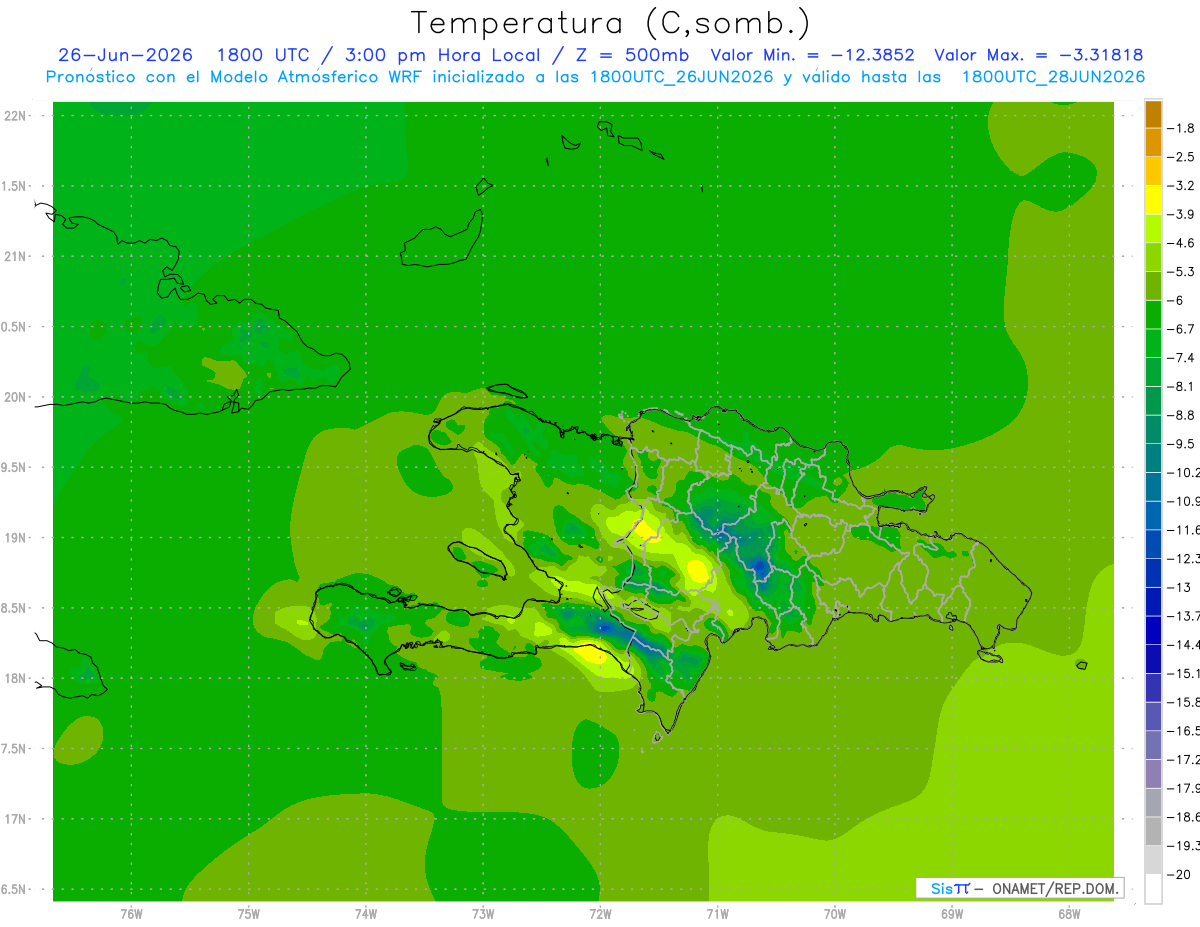
Task: Click the initialization time '1800UTC_26JUN2026'
Action: [x=681, y=77]
